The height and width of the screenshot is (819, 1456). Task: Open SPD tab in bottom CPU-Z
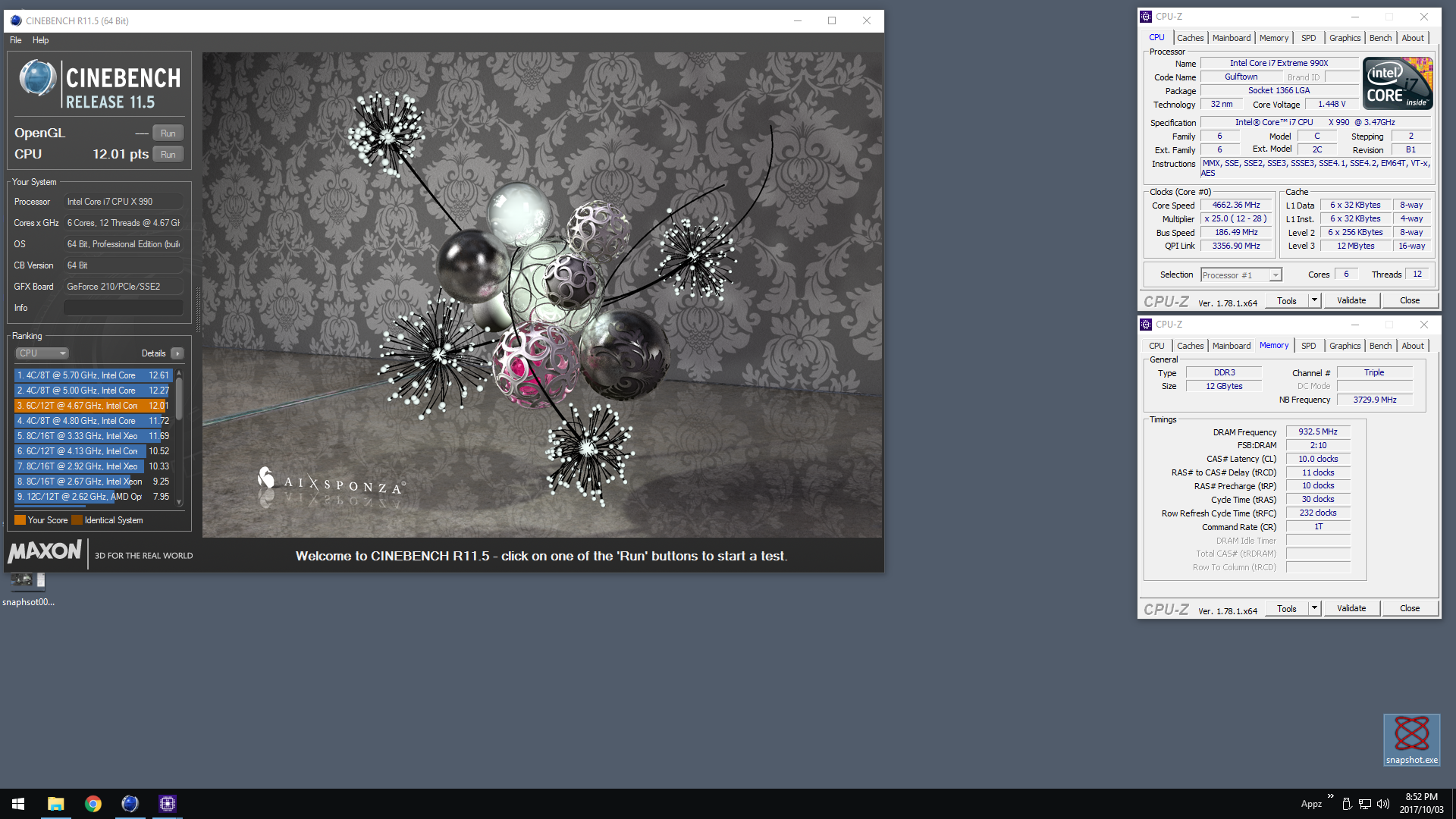[x=1309, y=346]
